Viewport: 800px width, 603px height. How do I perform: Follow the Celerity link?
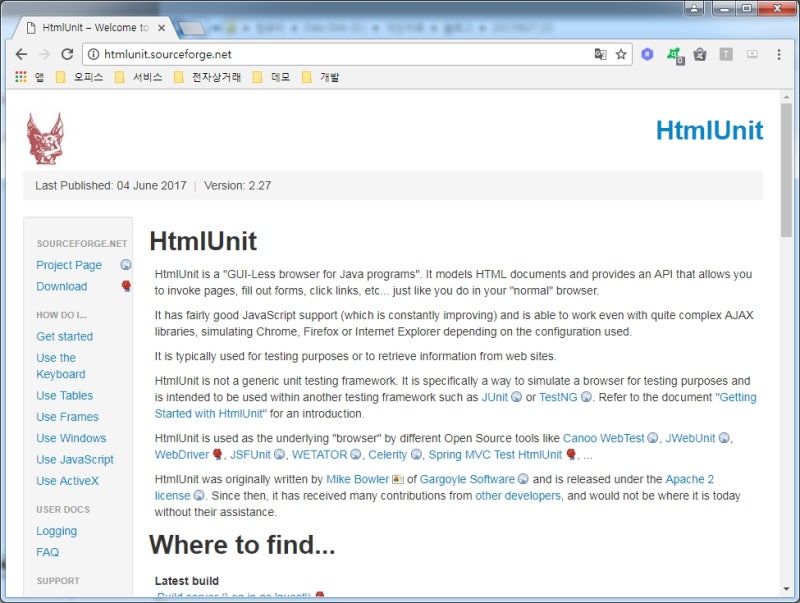point(388,455)
